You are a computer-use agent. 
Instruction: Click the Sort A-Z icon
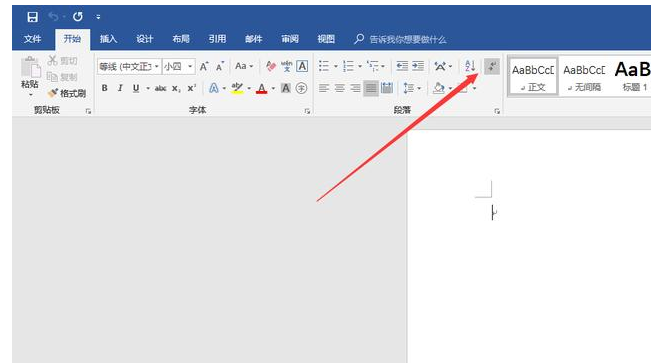coord(470,66)
